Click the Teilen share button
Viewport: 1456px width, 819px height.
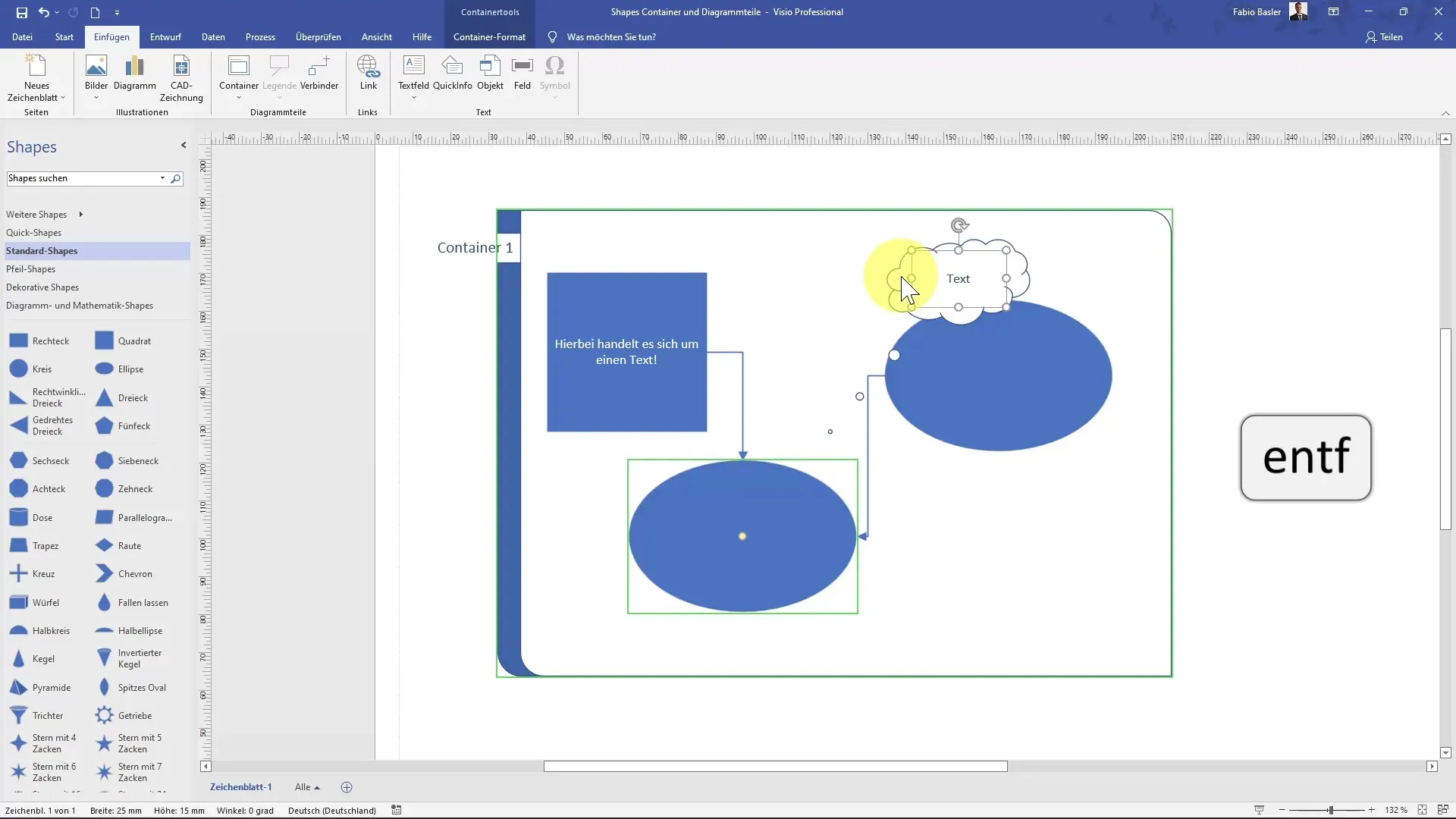pos(1384,36)
